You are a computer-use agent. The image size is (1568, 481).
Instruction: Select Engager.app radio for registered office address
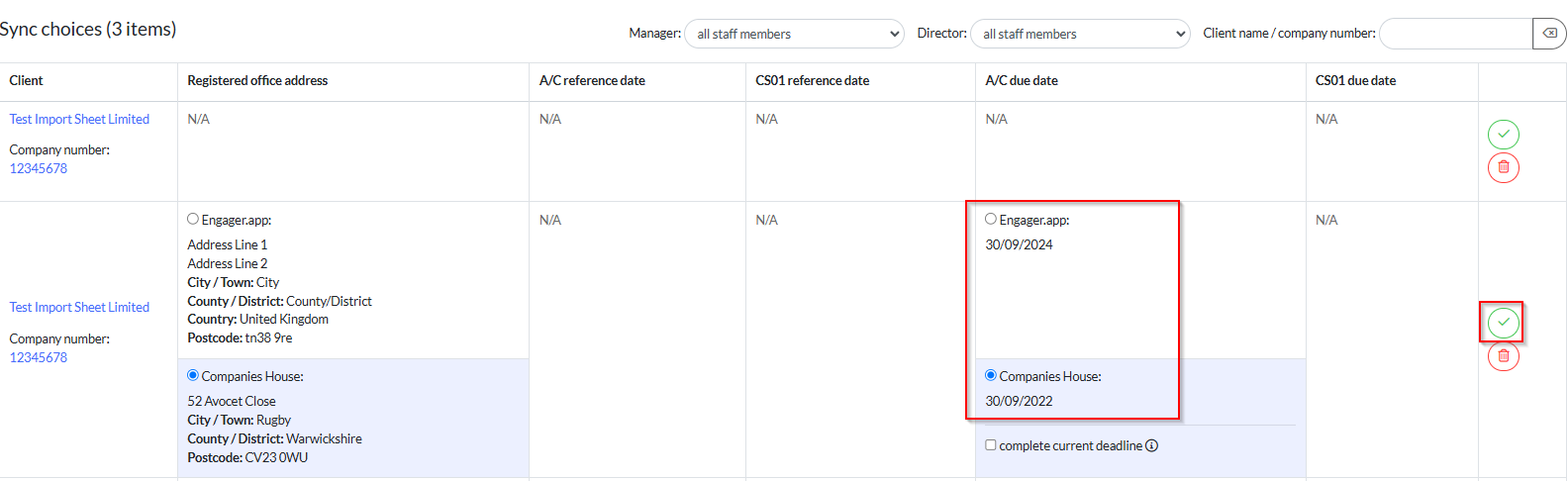(x=193, y=220)
